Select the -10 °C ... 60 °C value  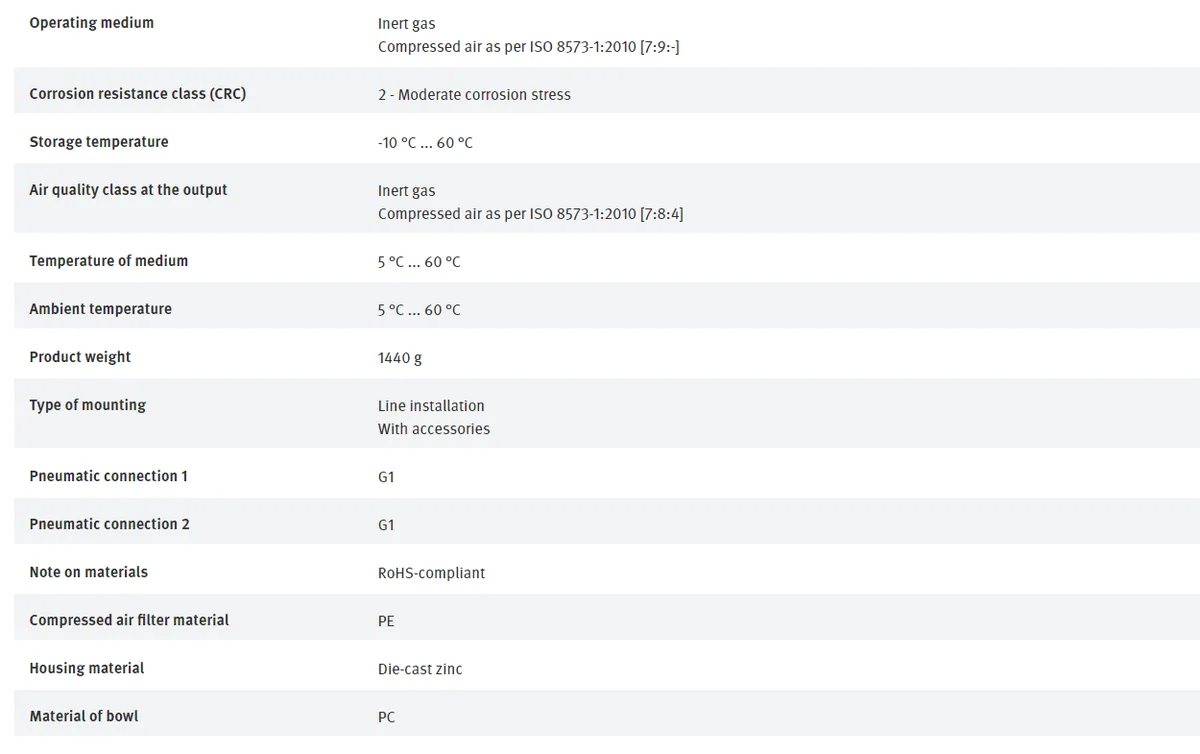pos(426,143)
